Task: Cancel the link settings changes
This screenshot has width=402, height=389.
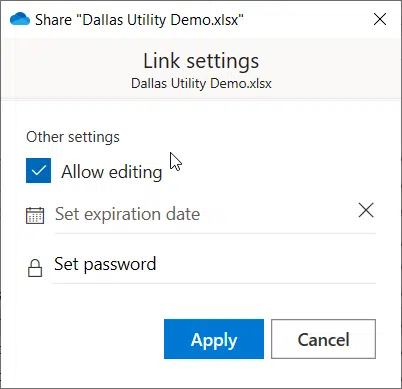Action: pyautogui.click(x=323, y=339)
